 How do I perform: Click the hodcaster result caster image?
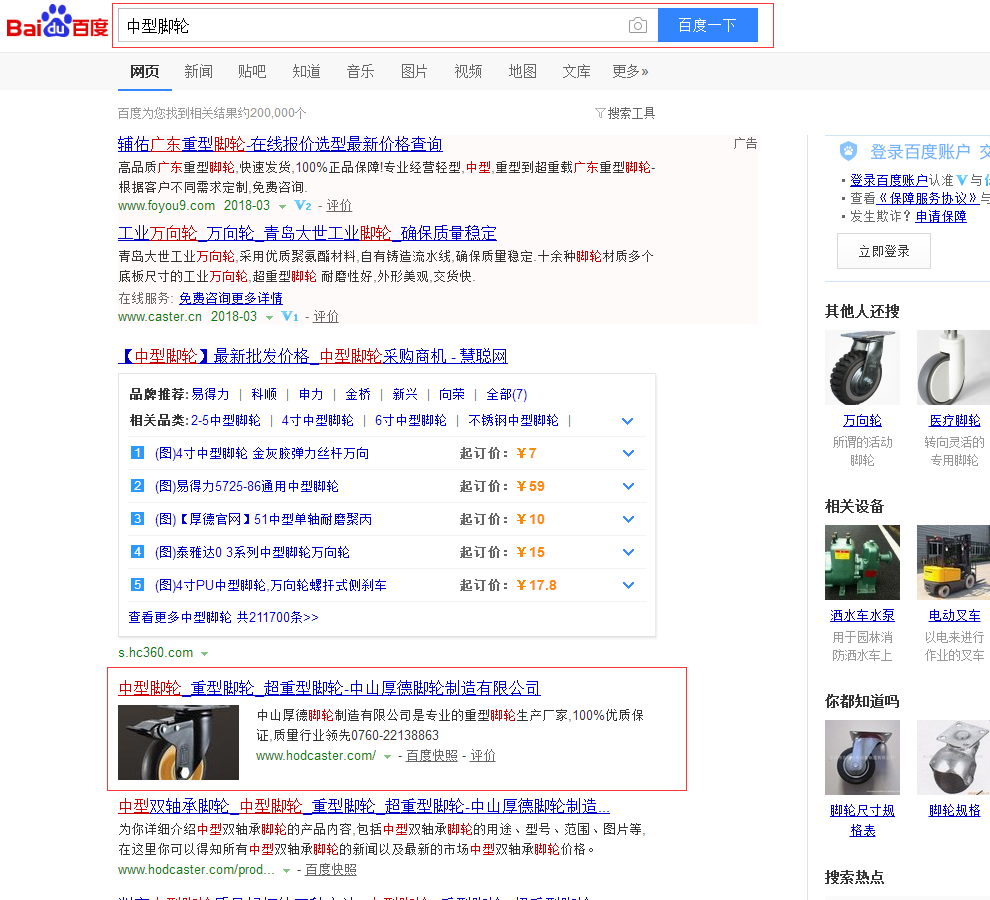[x=178, y=742]
